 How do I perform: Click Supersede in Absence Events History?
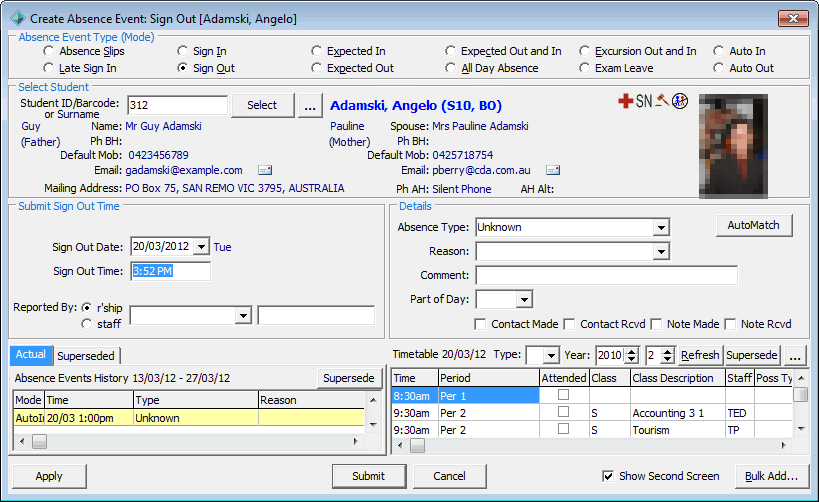click(349, 378)
